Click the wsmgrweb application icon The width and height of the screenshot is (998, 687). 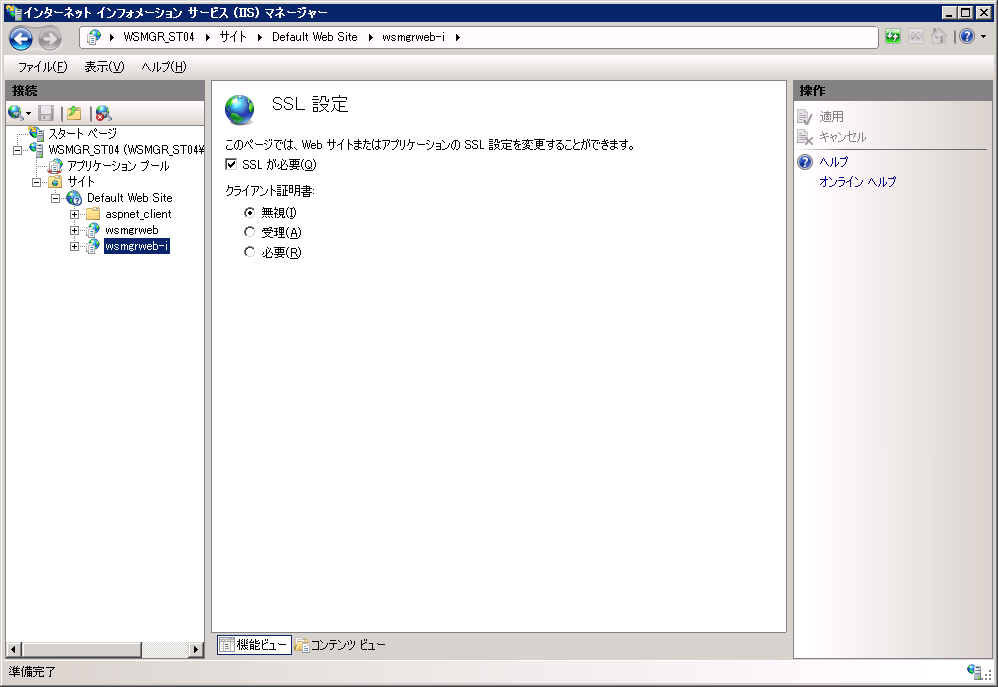point(94,230)
